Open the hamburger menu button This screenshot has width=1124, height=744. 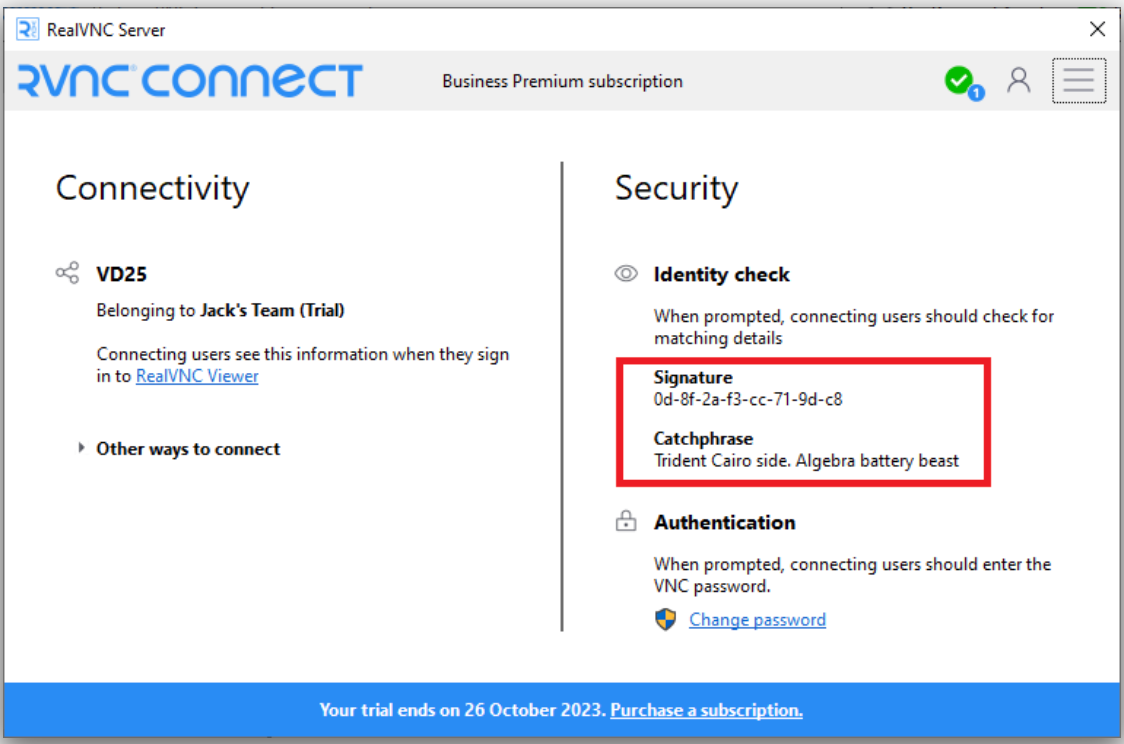[1079, 80]
